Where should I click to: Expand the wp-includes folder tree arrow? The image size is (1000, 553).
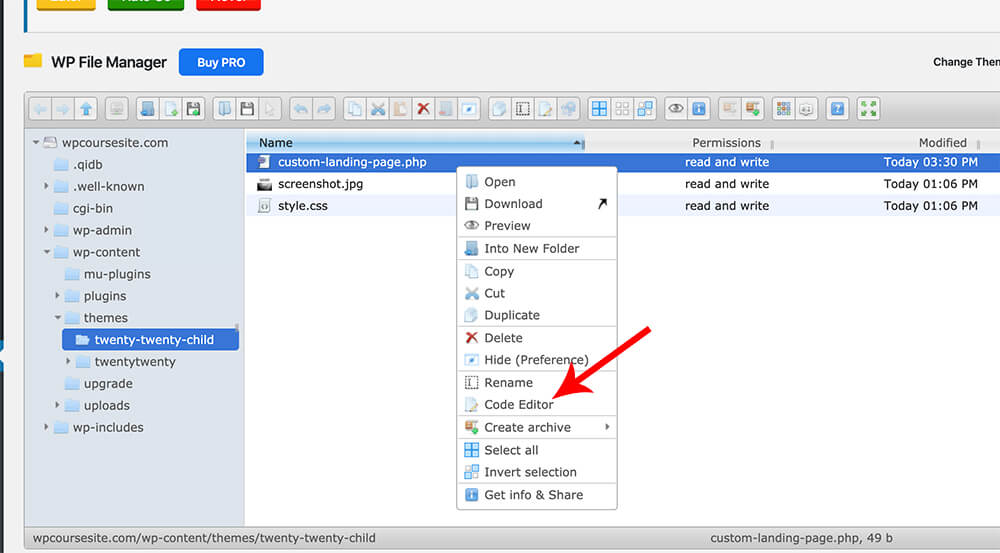[47, 428]
